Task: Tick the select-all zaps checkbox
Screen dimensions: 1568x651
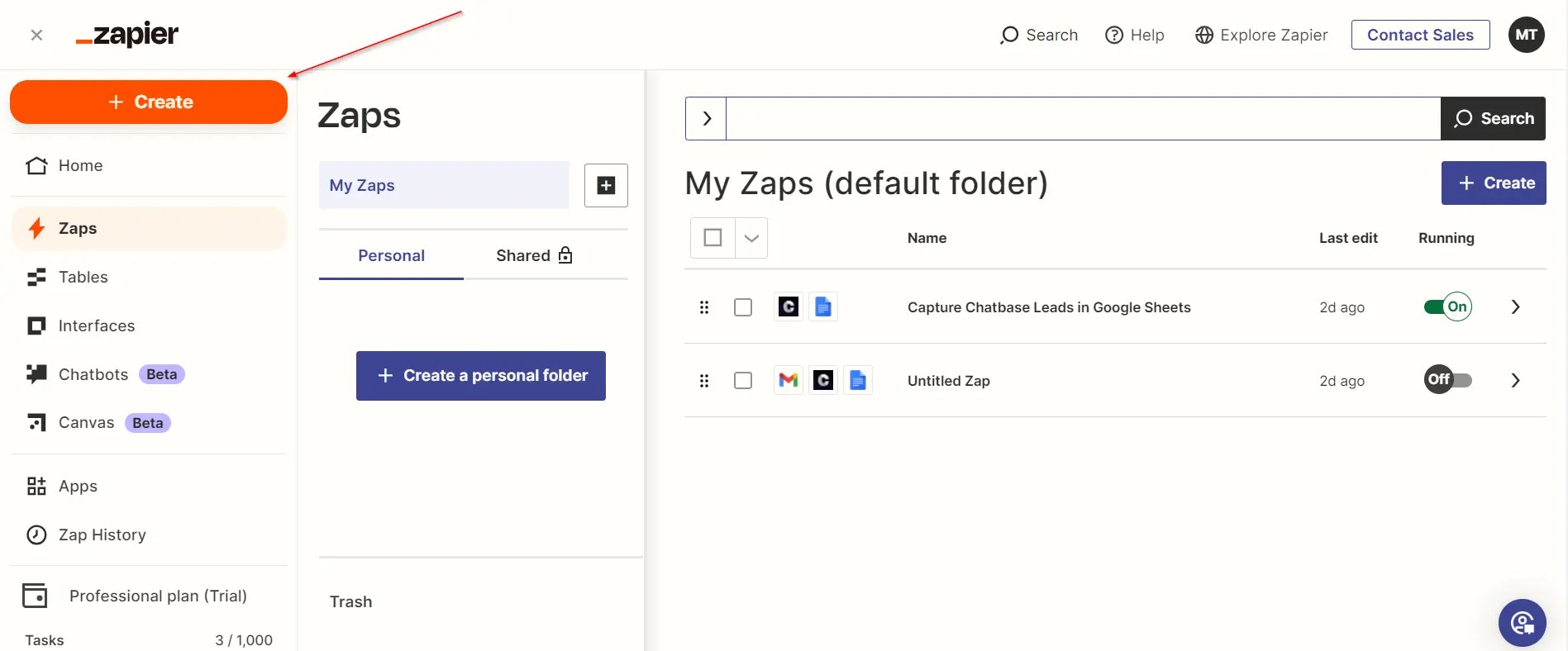Action: point(713,238)
